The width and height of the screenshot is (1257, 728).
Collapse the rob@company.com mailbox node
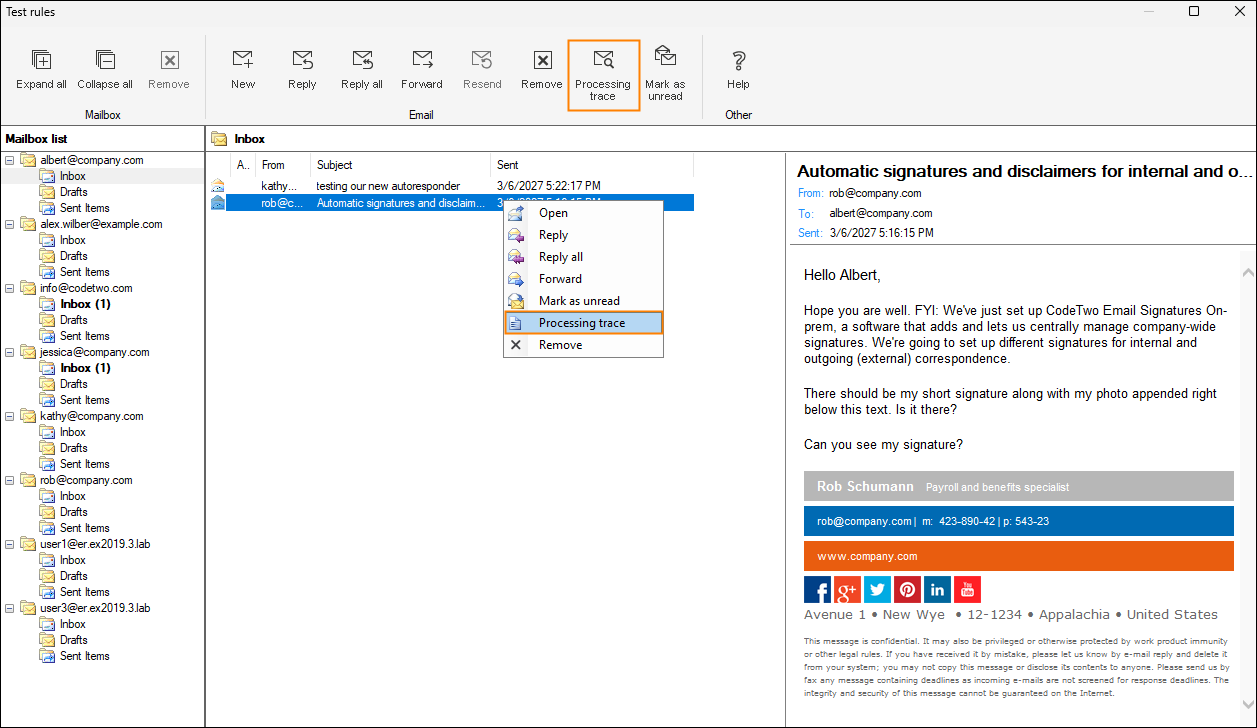tap(10, 480)
